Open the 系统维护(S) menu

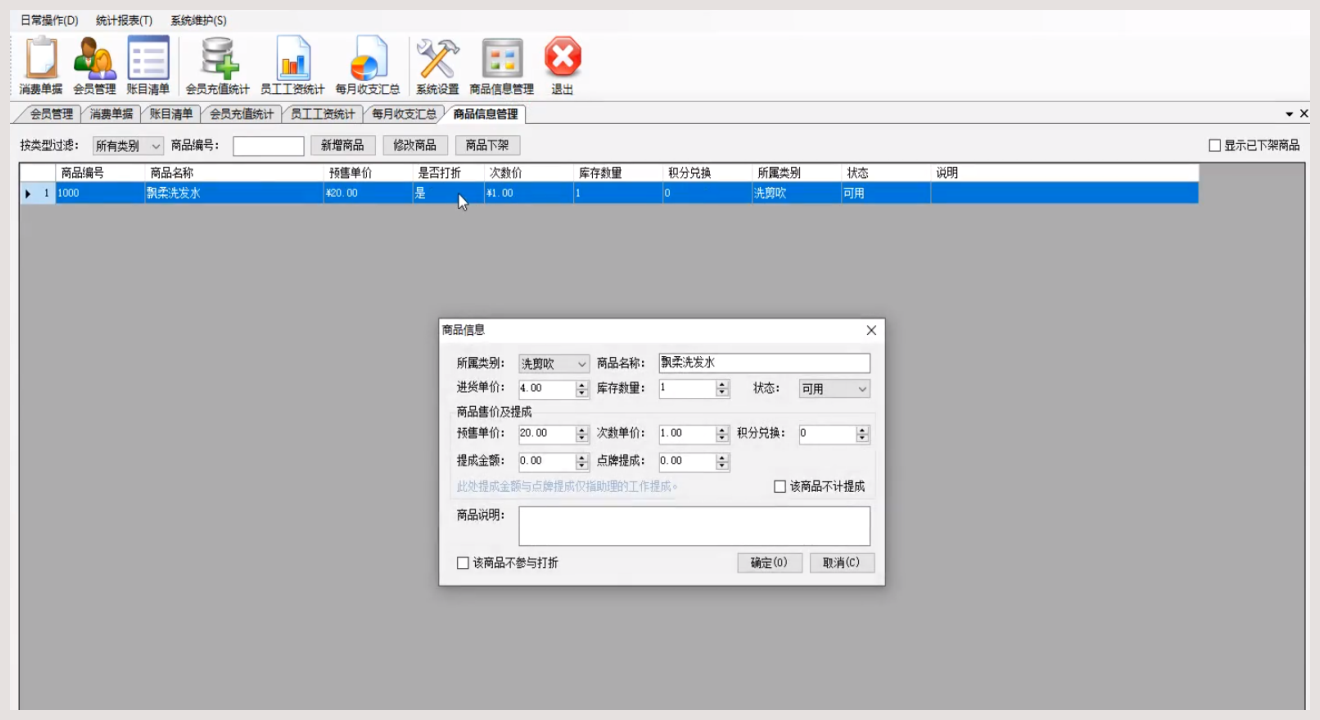point(198,20)
